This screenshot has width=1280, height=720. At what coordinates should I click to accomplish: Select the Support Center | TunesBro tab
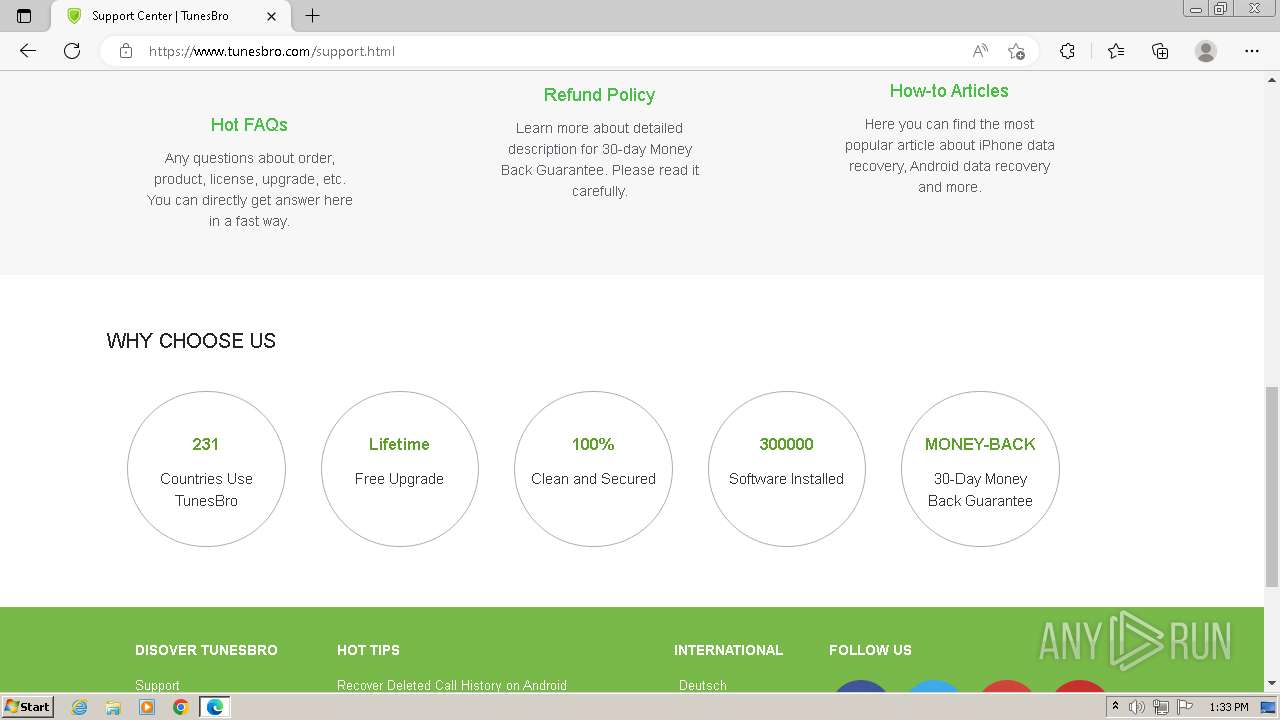pyautogui.click(x=169, y=16)
